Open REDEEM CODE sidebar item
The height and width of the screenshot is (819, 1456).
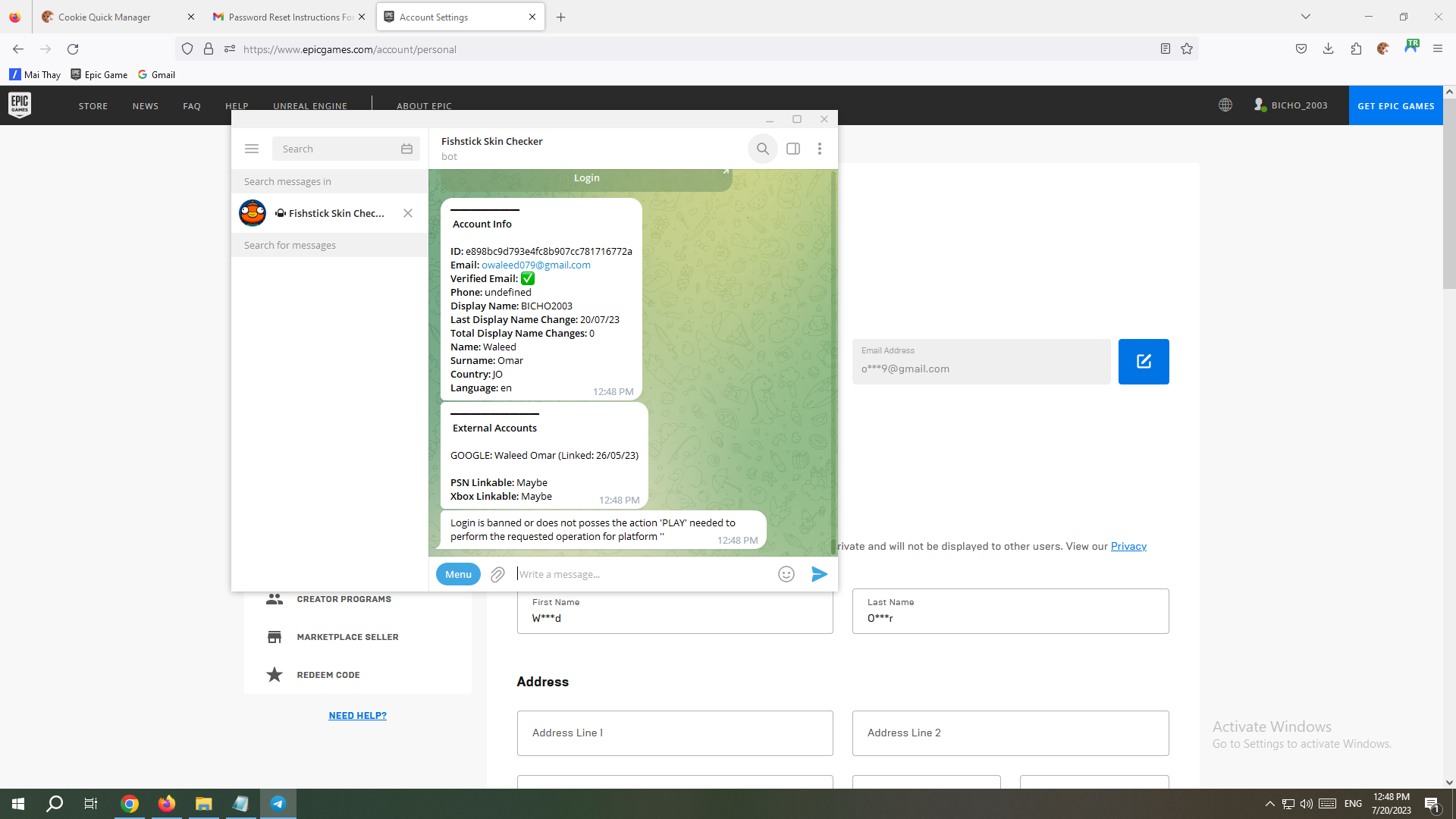pyautogui.click(x=328, y=675)
